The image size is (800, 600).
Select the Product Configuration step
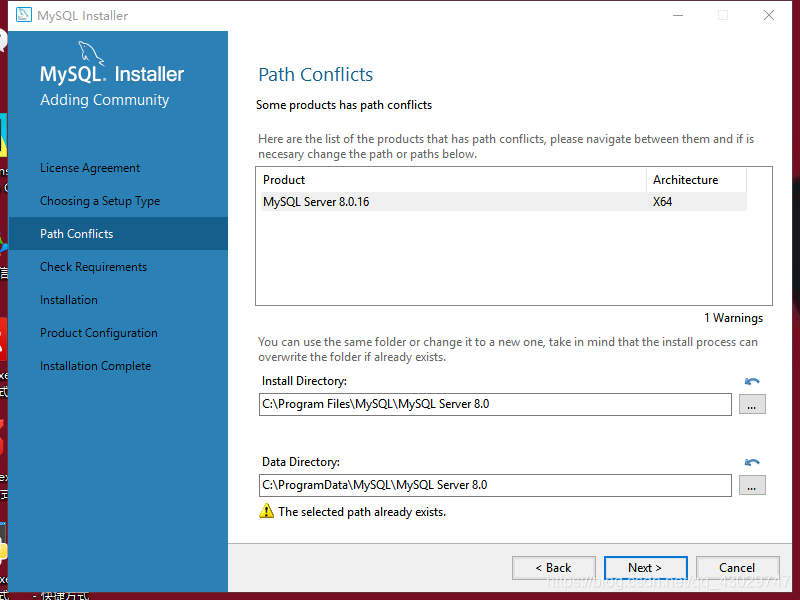click(99, 333)
